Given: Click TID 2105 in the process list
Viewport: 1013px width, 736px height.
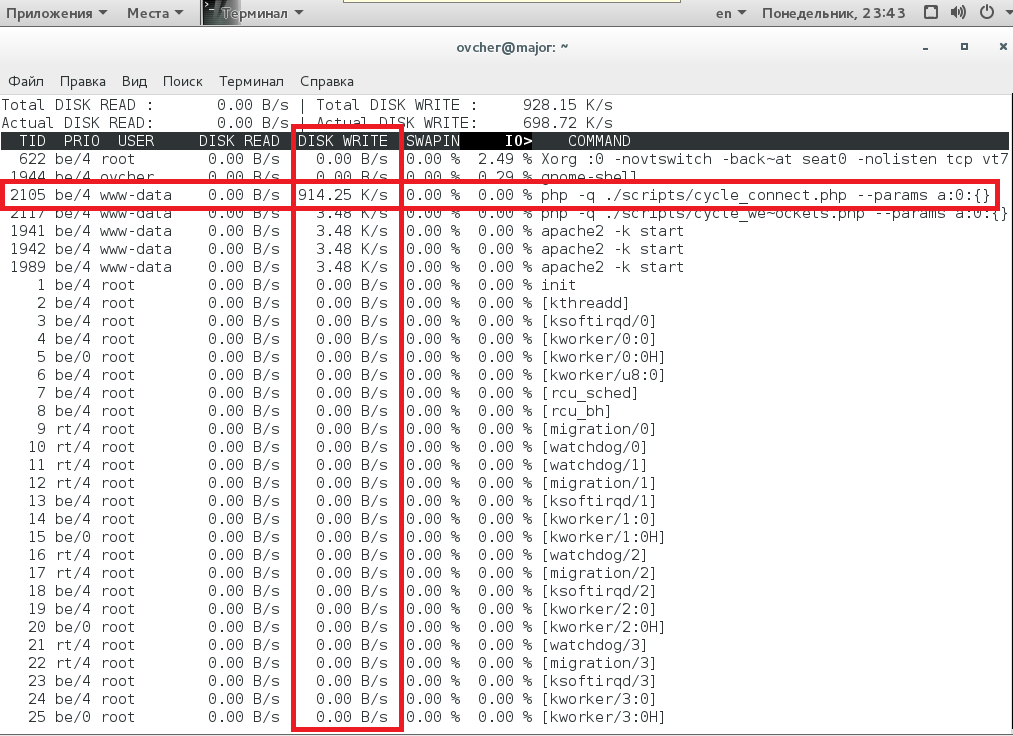Looking at the screenshot, I should coord(28,195).
